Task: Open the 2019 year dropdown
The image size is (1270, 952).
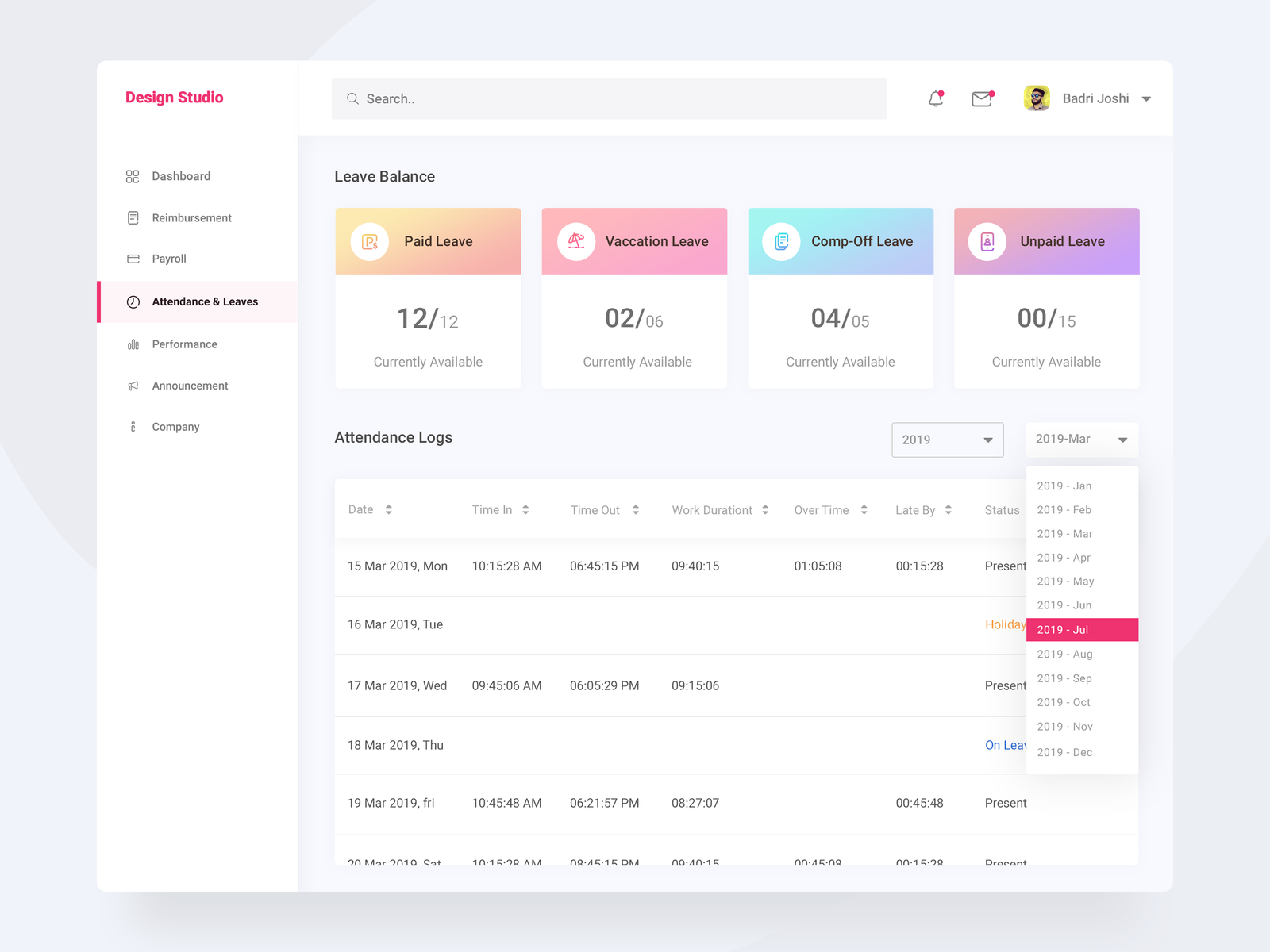Action: coord(948,440)
